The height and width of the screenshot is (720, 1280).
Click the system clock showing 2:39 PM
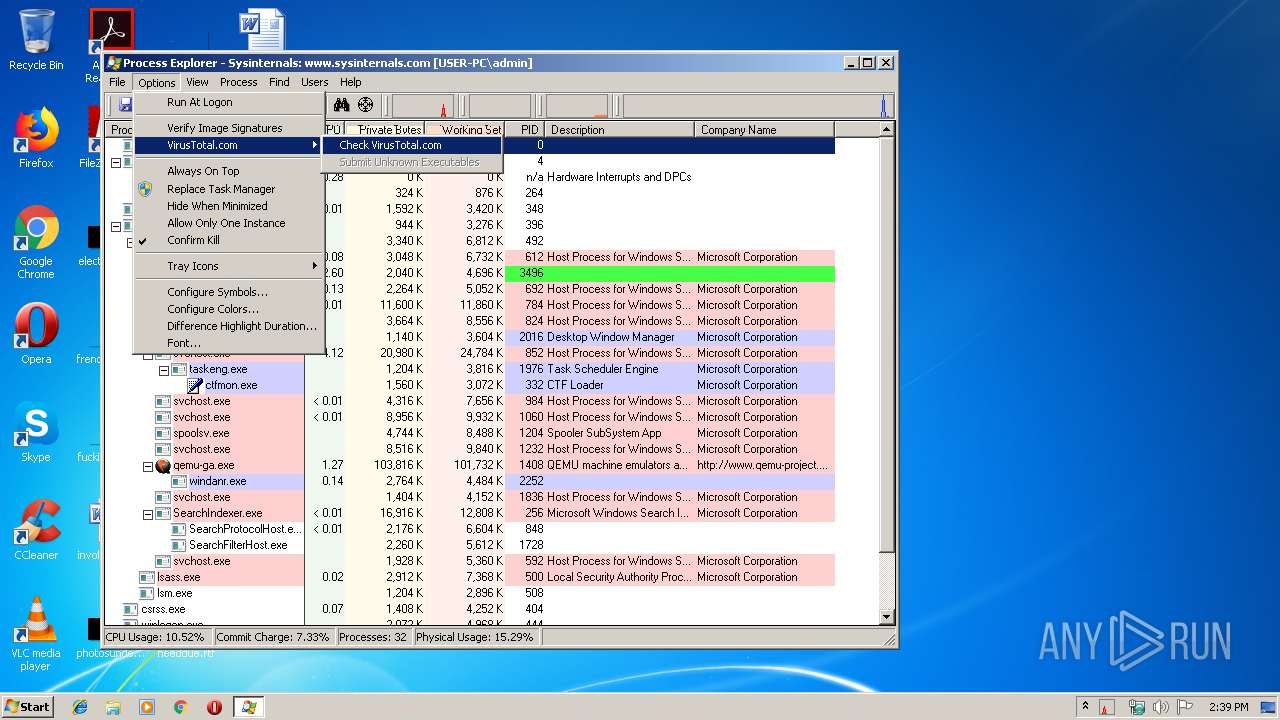pyautogui.click(x=1228, y=707)
